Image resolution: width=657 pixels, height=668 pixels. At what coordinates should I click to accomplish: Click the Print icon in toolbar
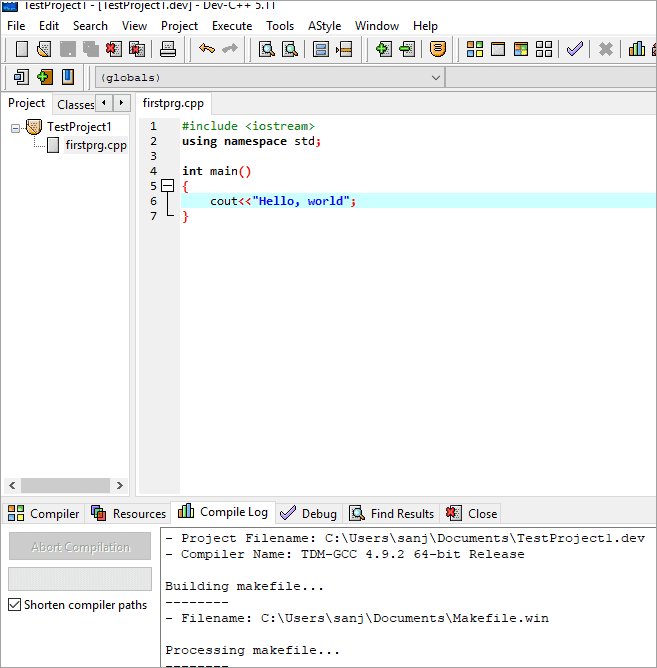coord(168,49)
